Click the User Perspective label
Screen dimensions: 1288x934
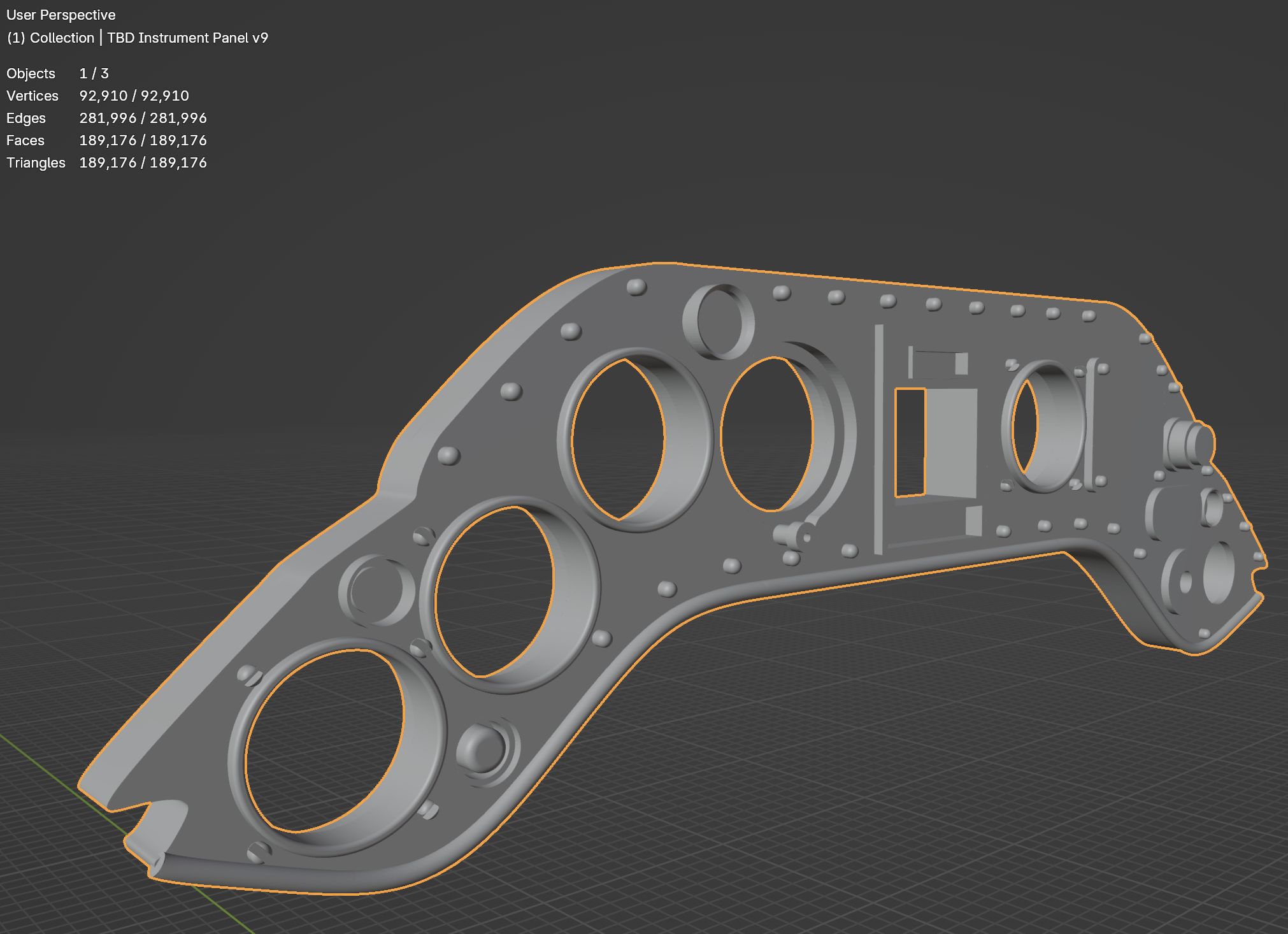tap(61, 15)
